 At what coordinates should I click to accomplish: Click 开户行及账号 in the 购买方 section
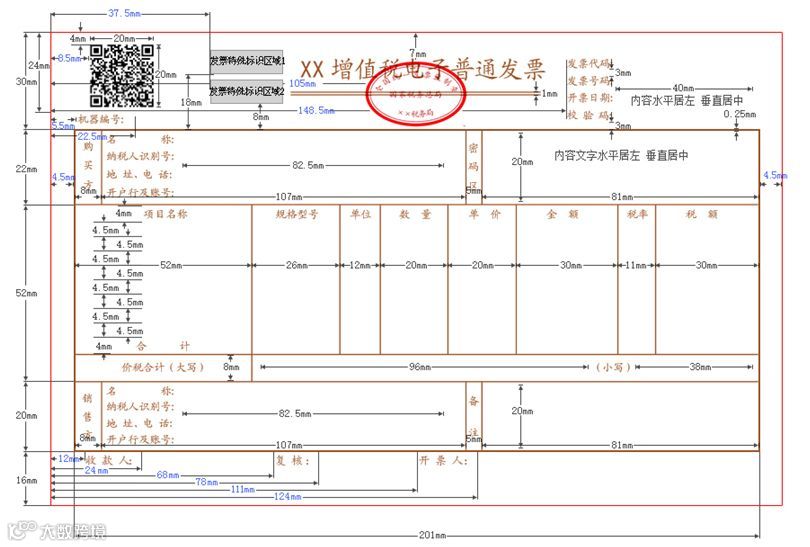[x=141, y=192]
